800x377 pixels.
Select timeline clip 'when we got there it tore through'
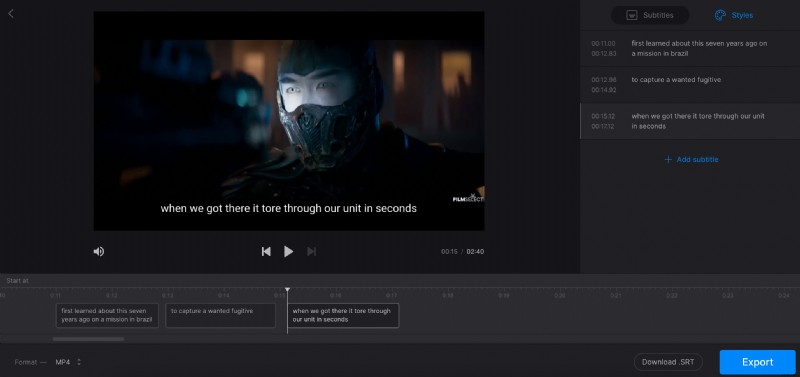point(343,315)
